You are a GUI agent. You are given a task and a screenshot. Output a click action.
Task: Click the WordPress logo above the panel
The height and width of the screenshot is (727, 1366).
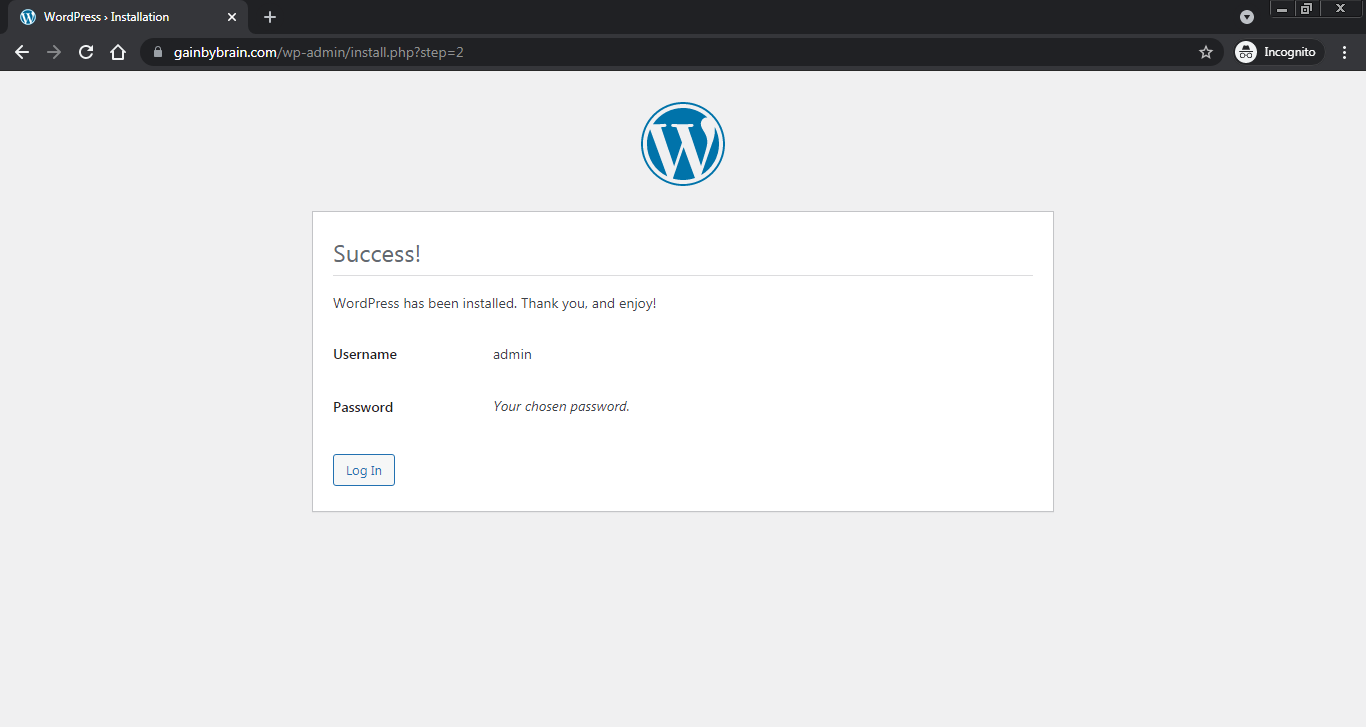tap(683, 144)
